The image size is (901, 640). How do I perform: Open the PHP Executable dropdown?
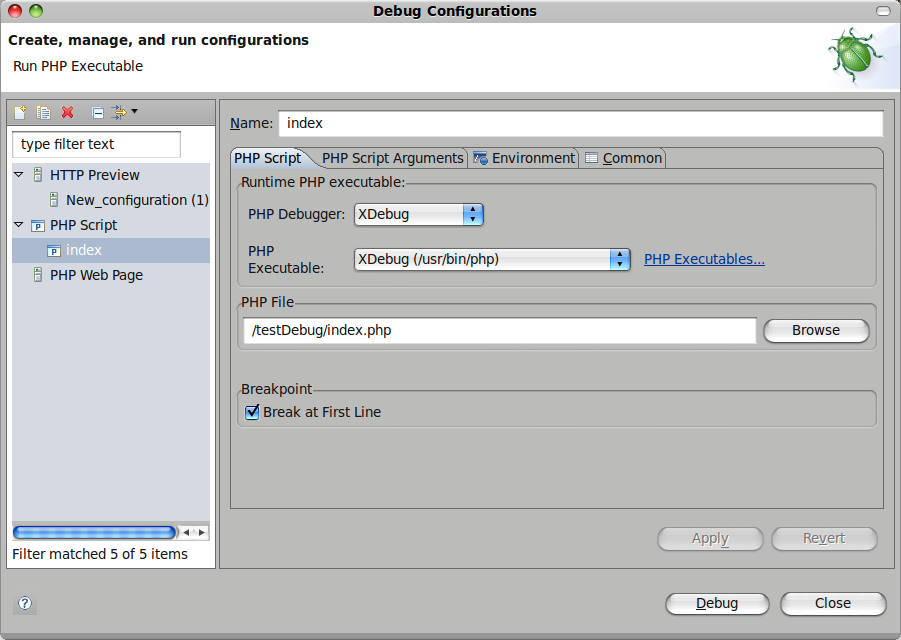coord(620,260)
